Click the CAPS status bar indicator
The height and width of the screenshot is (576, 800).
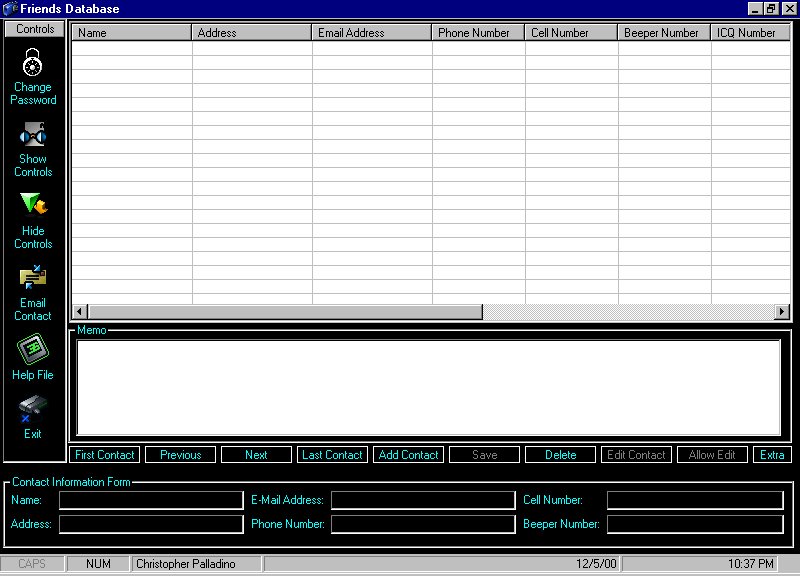(32, 564)
